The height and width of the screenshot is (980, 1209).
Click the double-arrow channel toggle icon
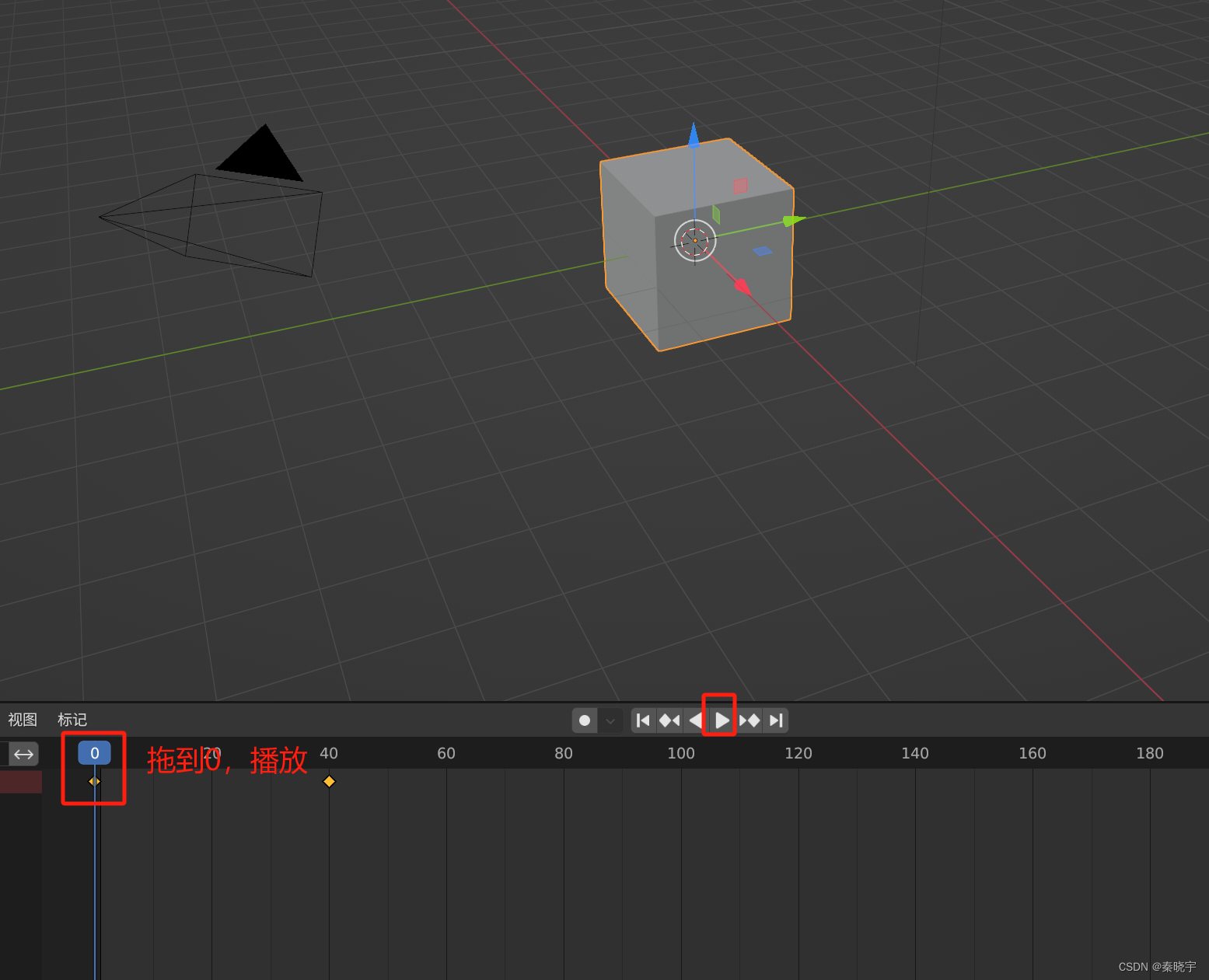click(24, 754)
